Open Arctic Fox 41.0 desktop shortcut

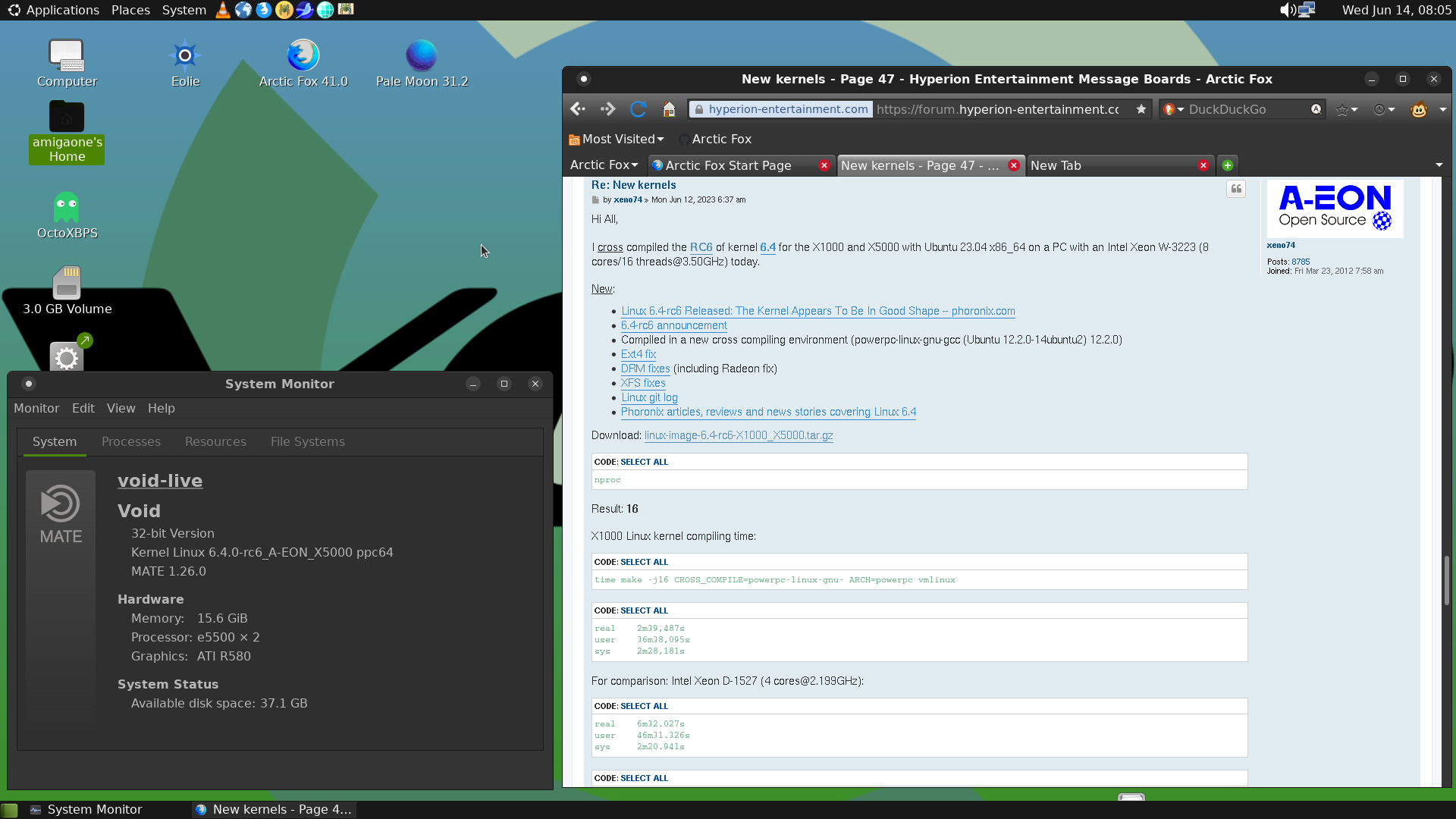(303, 64)
